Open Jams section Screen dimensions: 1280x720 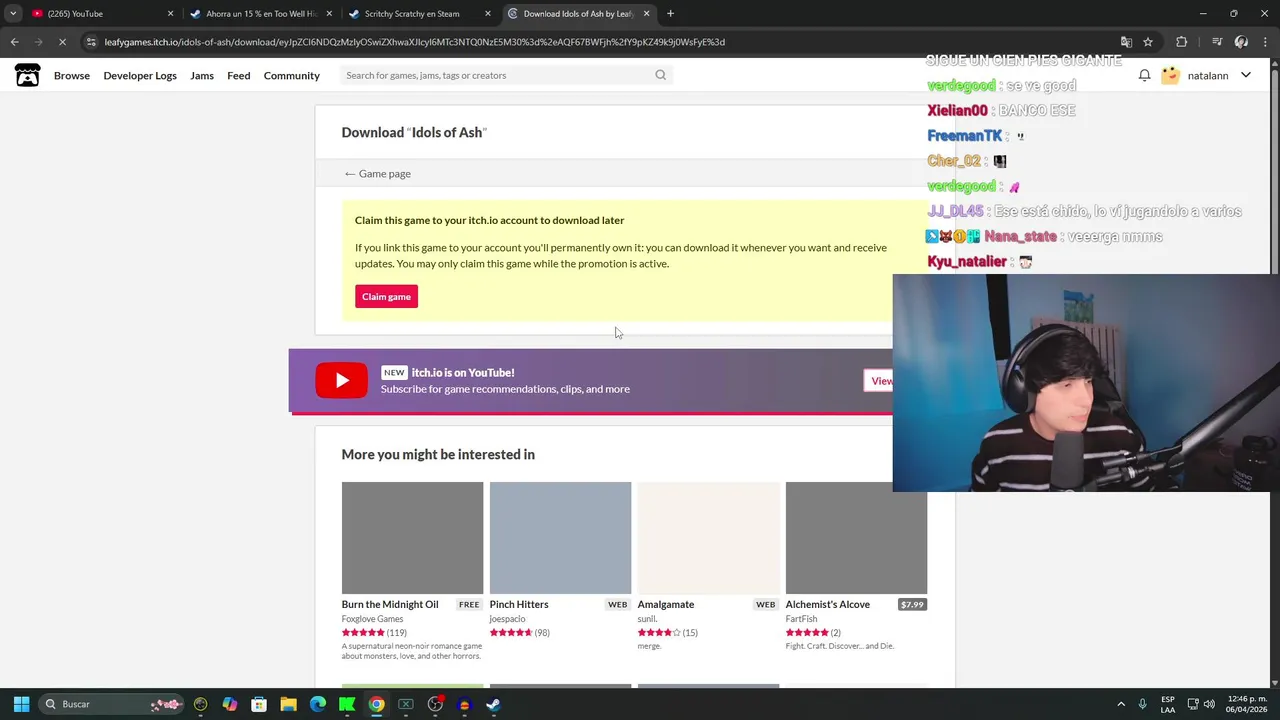[x=202, y=75]
